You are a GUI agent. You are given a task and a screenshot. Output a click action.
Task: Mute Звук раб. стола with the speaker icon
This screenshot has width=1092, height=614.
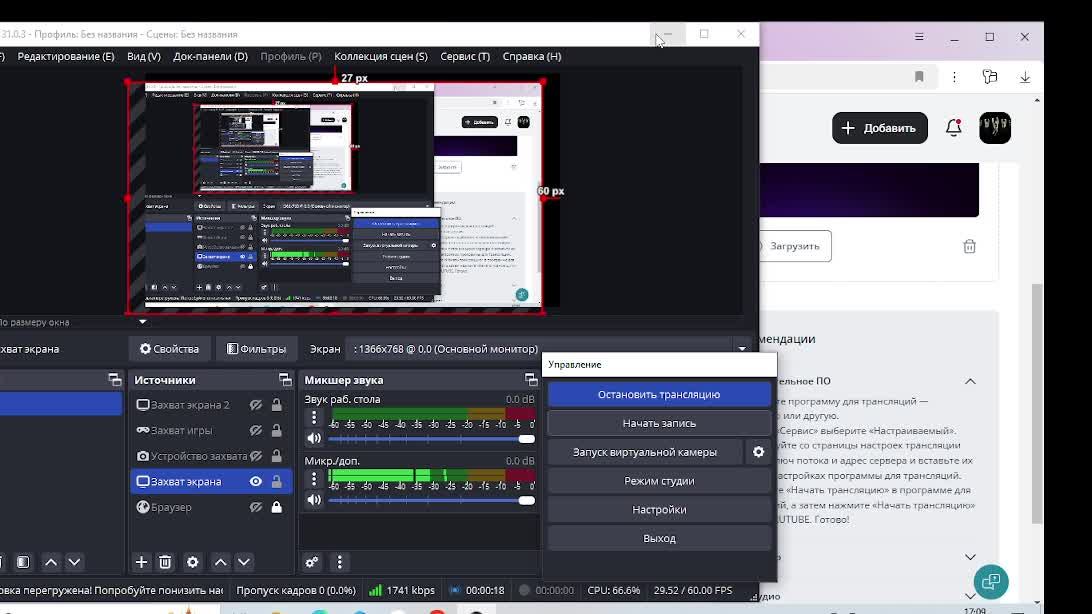pos(314,439)
